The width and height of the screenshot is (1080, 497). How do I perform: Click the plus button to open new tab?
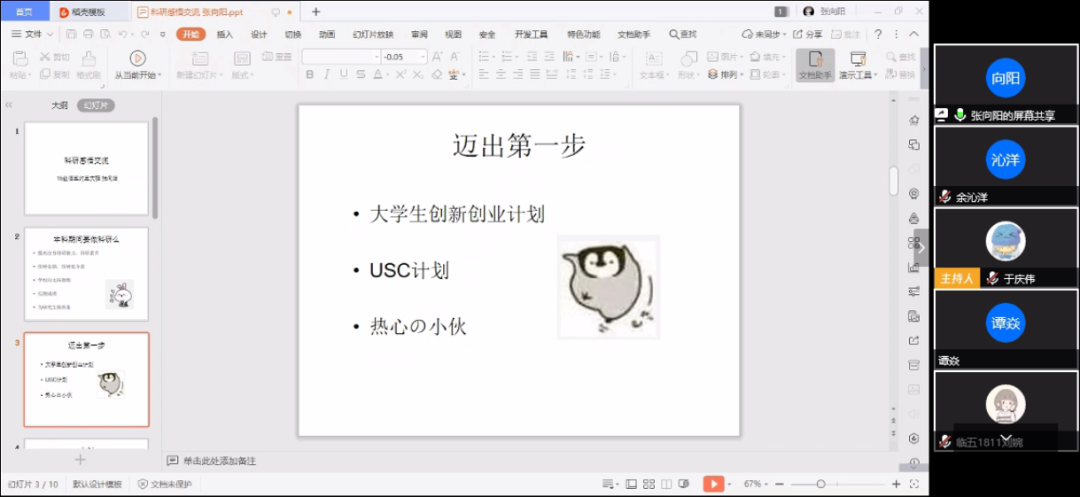pos(316,12)
